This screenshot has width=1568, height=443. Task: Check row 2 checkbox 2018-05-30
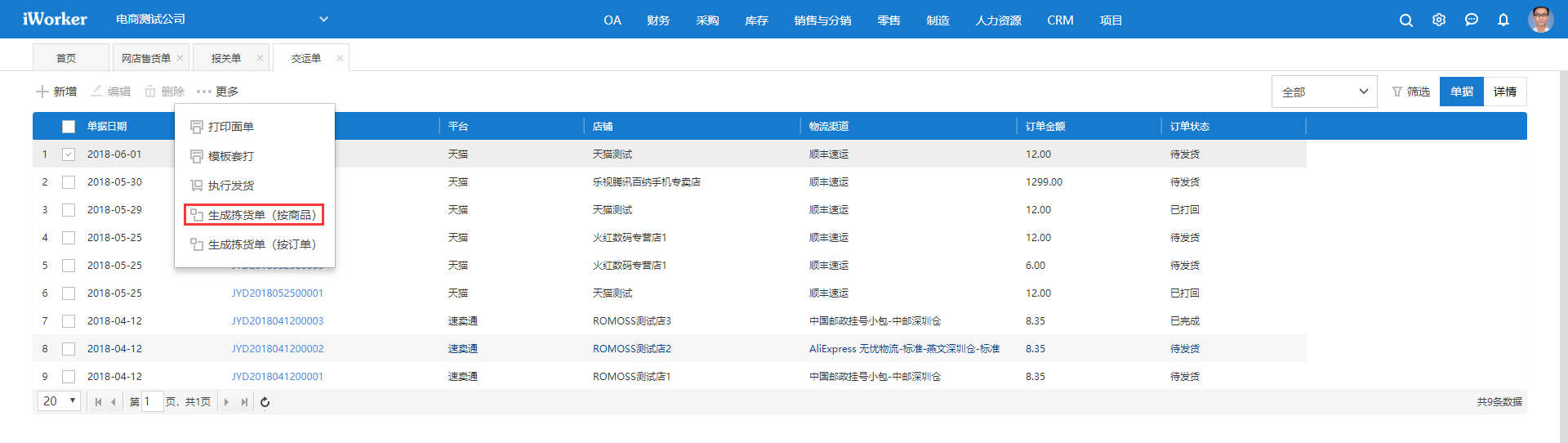tap(69, 182)
